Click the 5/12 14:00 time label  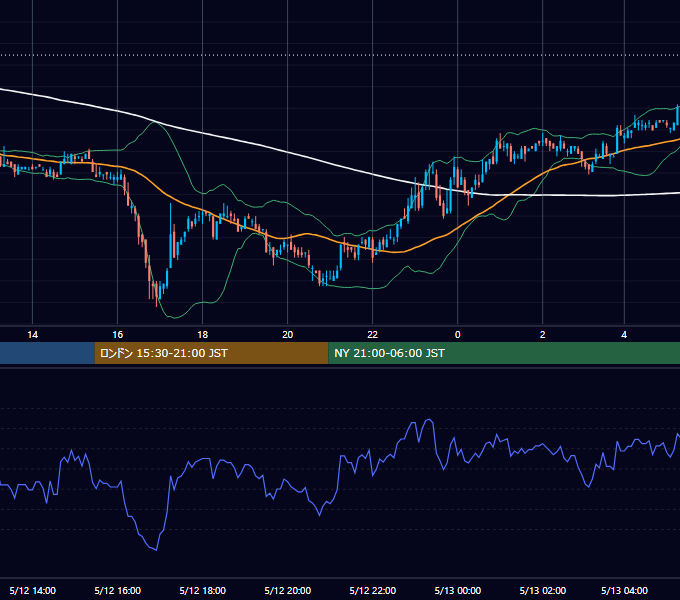click(33, 590)
